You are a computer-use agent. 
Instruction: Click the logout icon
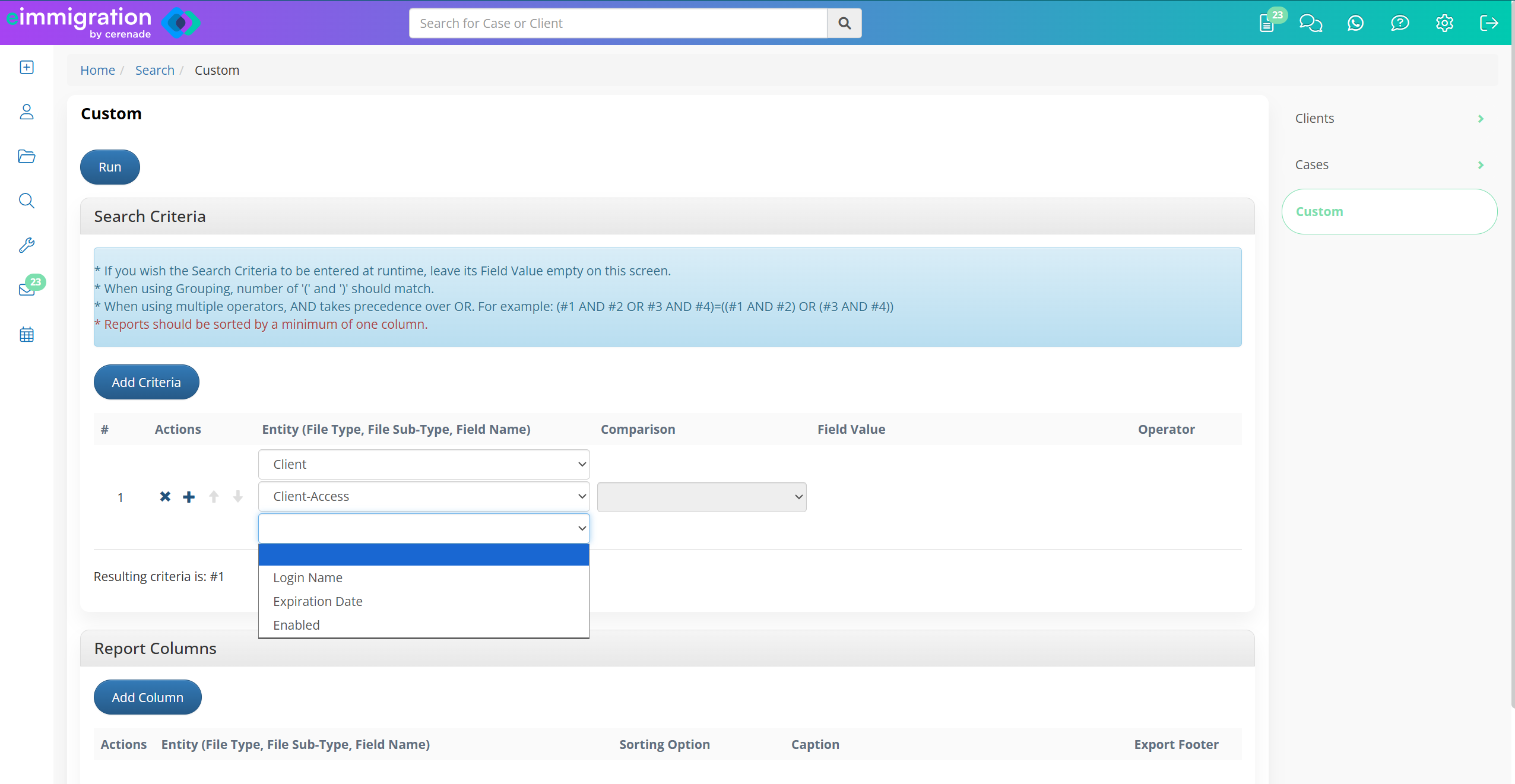[1489, 23]
